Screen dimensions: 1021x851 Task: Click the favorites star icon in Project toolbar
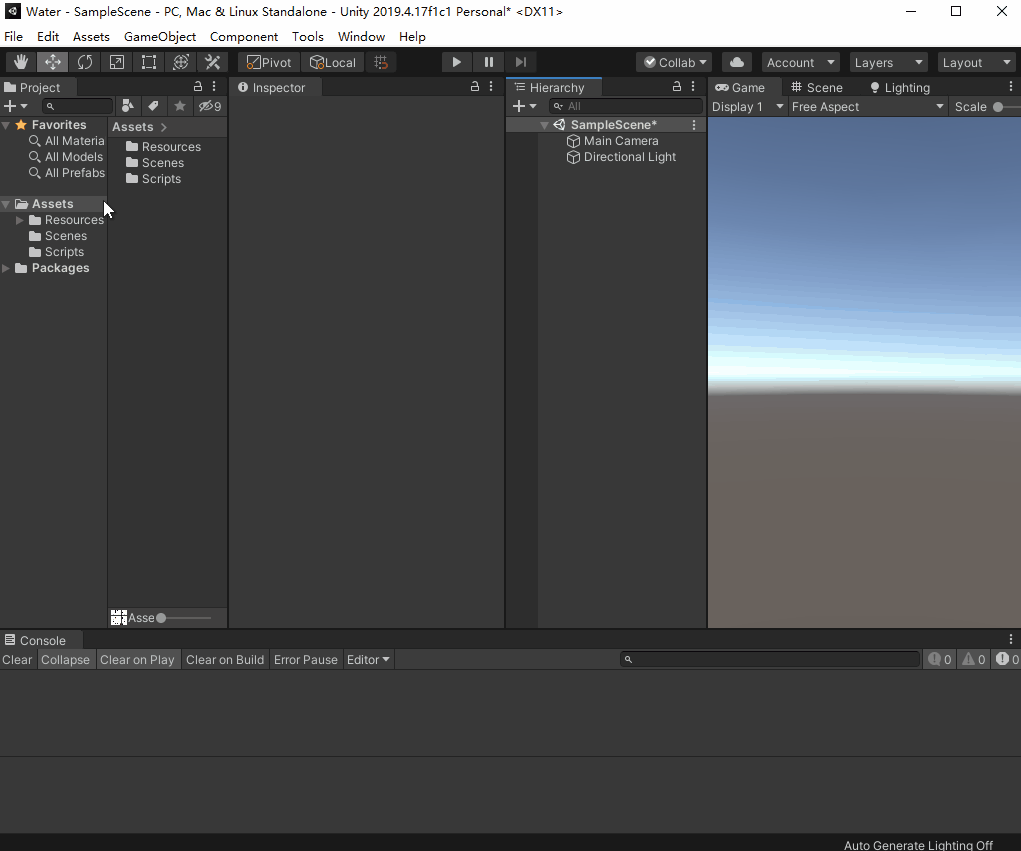pyautogui.click(x=180, y=105)
